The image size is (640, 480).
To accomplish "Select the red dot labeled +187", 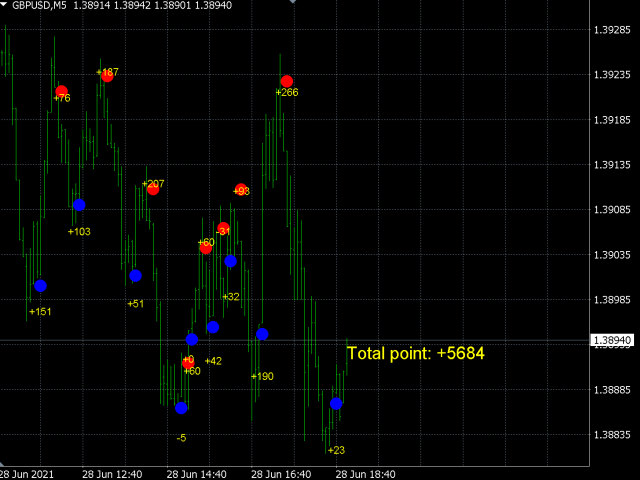I will point(107,76).
